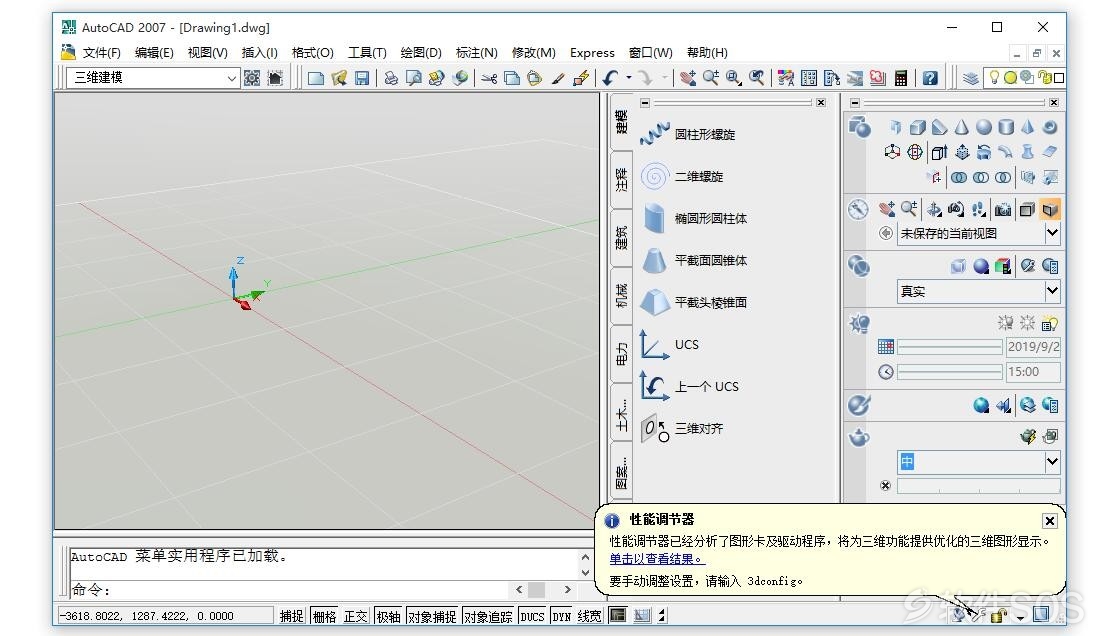The height and width of the screenshot is (636, 1101).
Task: Switch to the 建模 palette tab
Action: coord(621,121)
